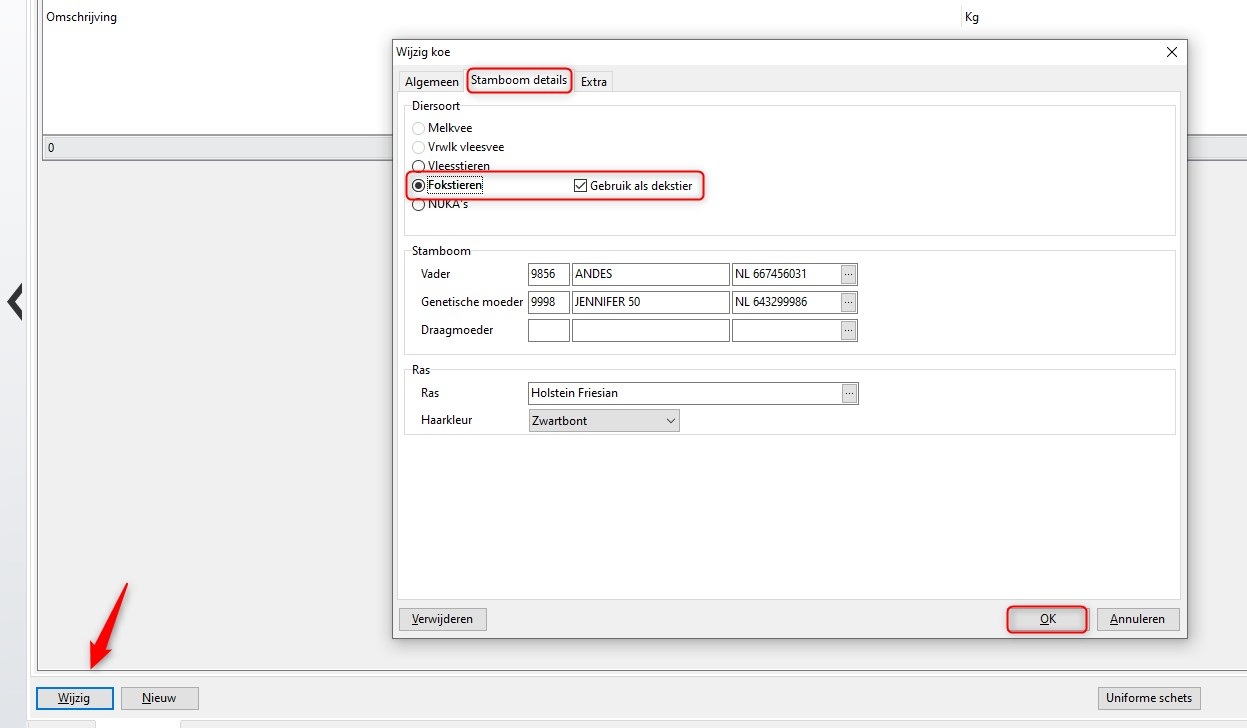Click the Nieuw button
This screenshot has height=728, width=1247.
(x=159, y=698)
